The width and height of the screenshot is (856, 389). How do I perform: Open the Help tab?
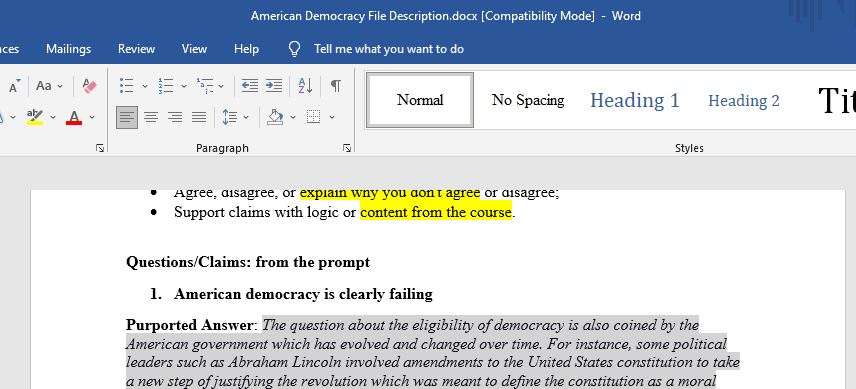246,49
